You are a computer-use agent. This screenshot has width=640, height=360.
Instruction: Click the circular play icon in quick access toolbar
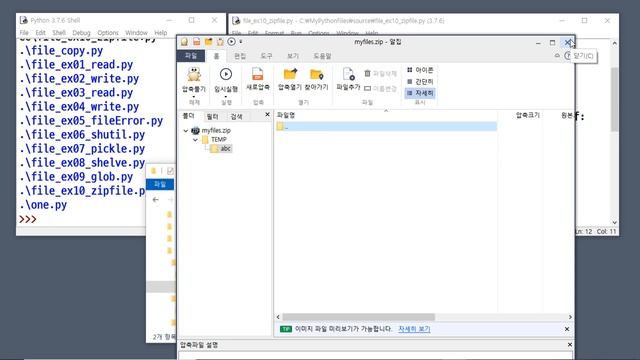(x=231, y=42)
